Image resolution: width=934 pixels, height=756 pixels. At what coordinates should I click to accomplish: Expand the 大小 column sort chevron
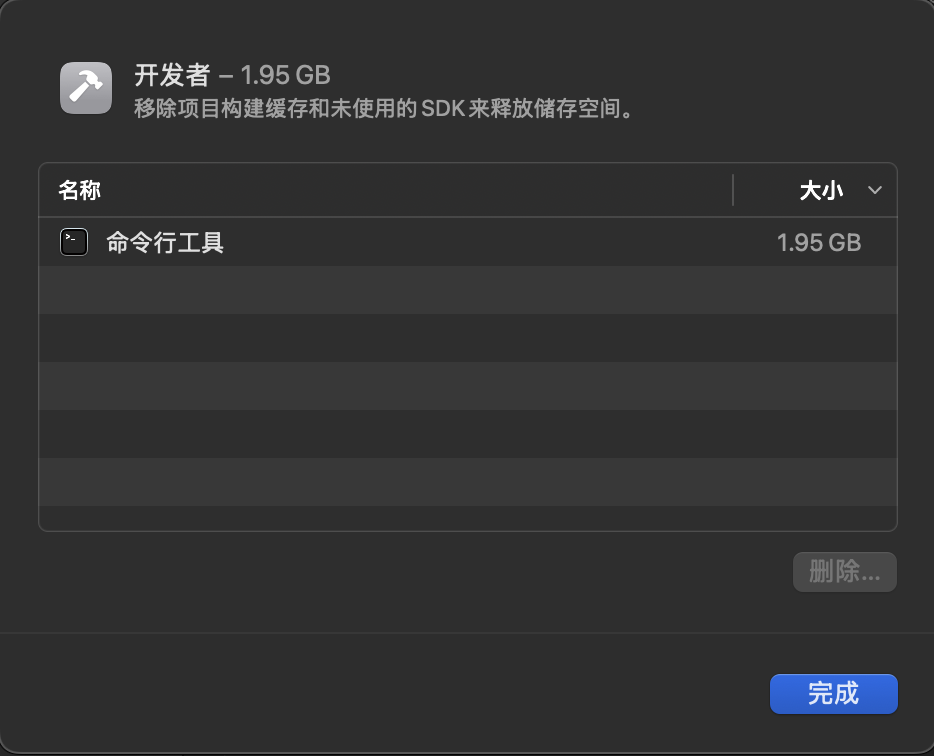(x=875, y=191)
